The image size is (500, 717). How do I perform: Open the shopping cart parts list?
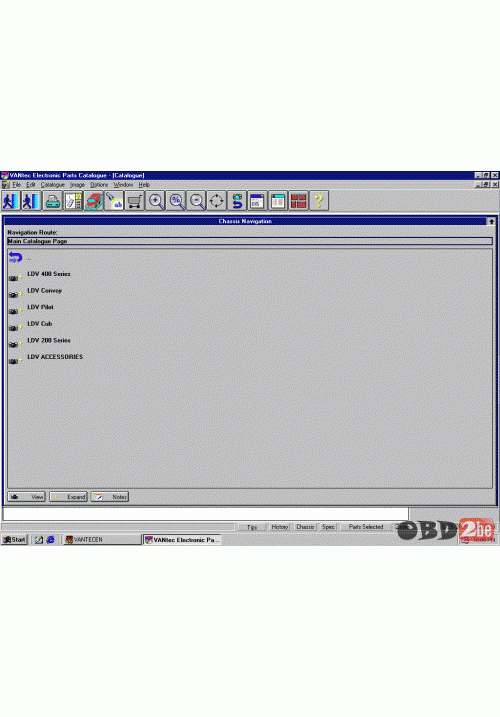coord(134,201)
